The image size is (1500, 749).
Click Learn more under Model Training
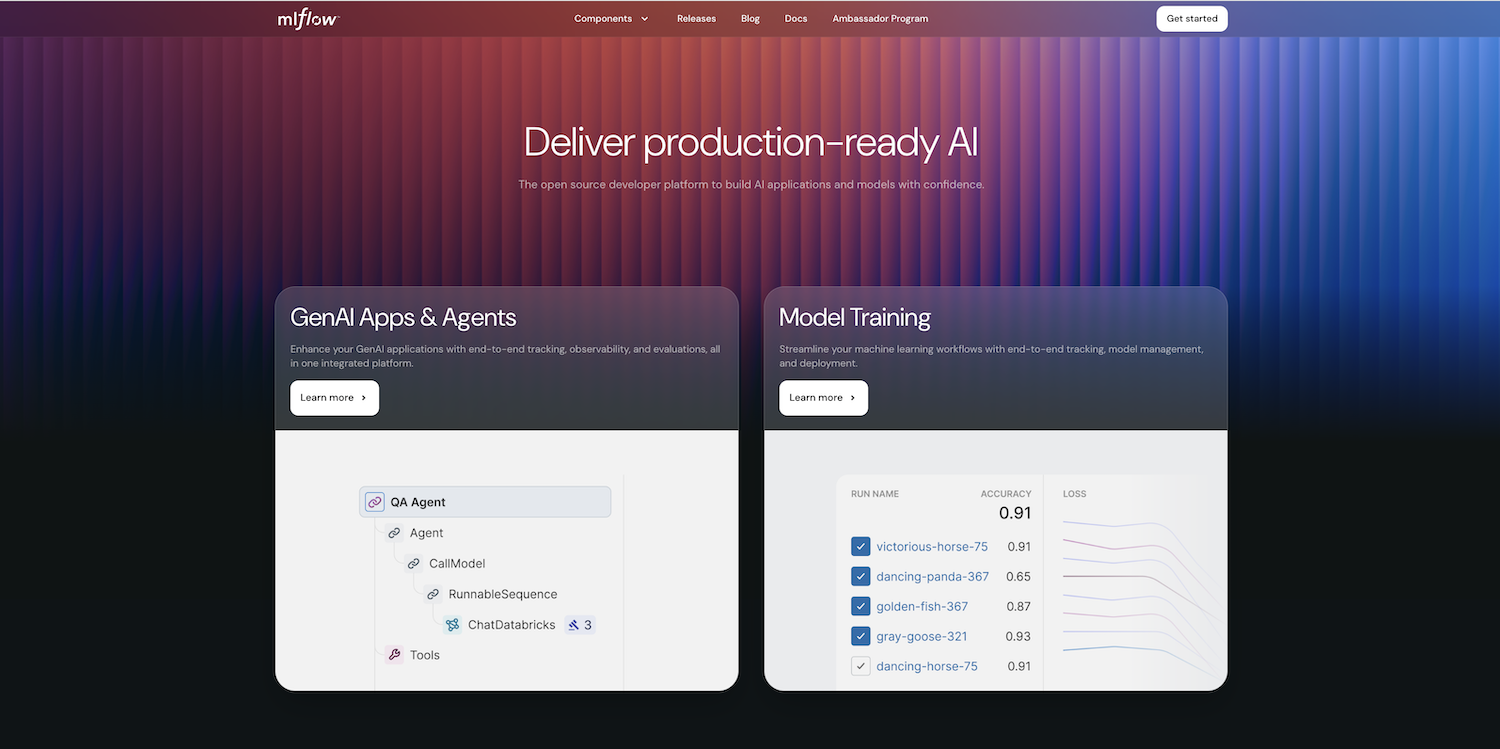(823, 397)
